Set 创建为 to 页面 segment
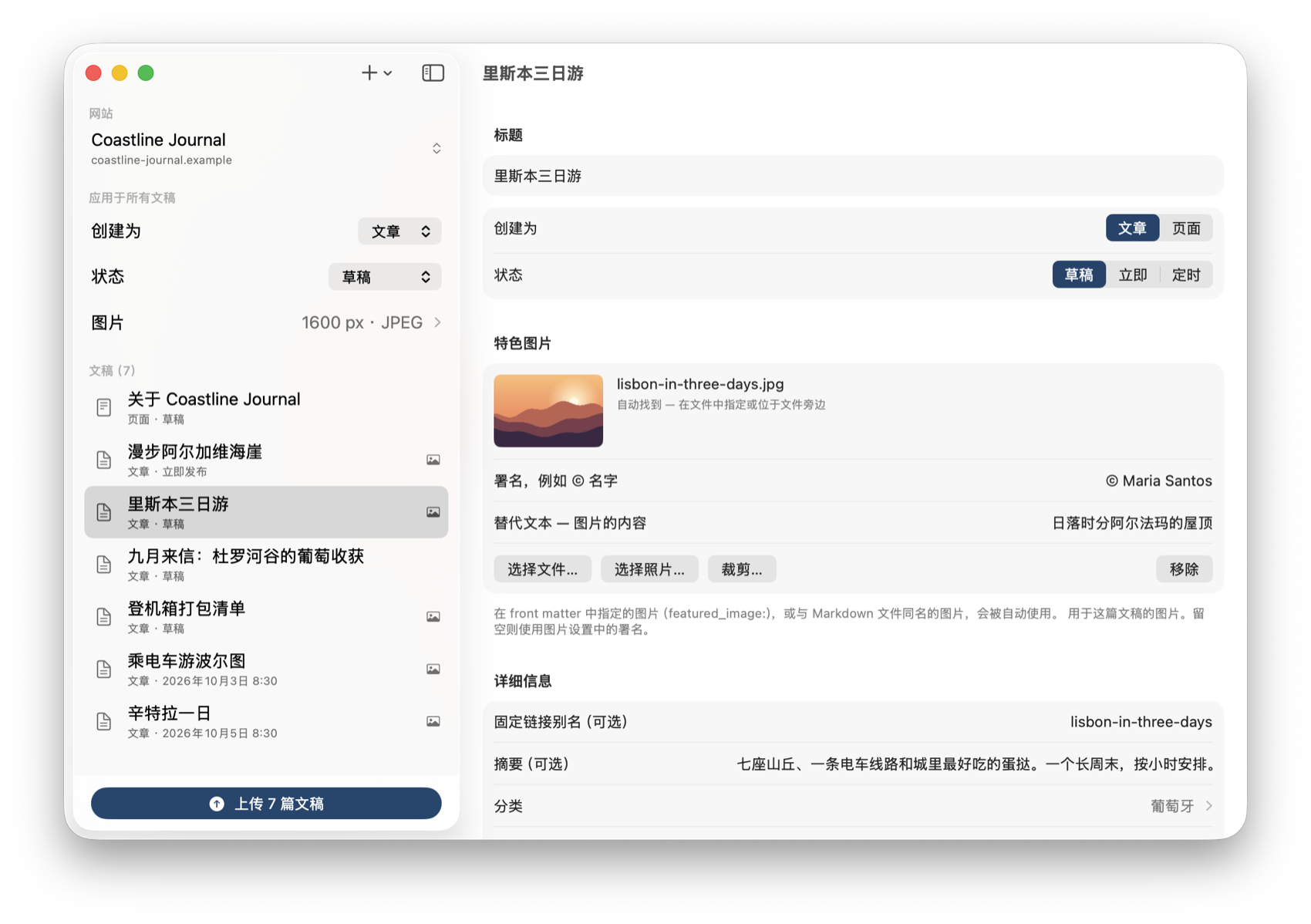 coord(1186,228)
